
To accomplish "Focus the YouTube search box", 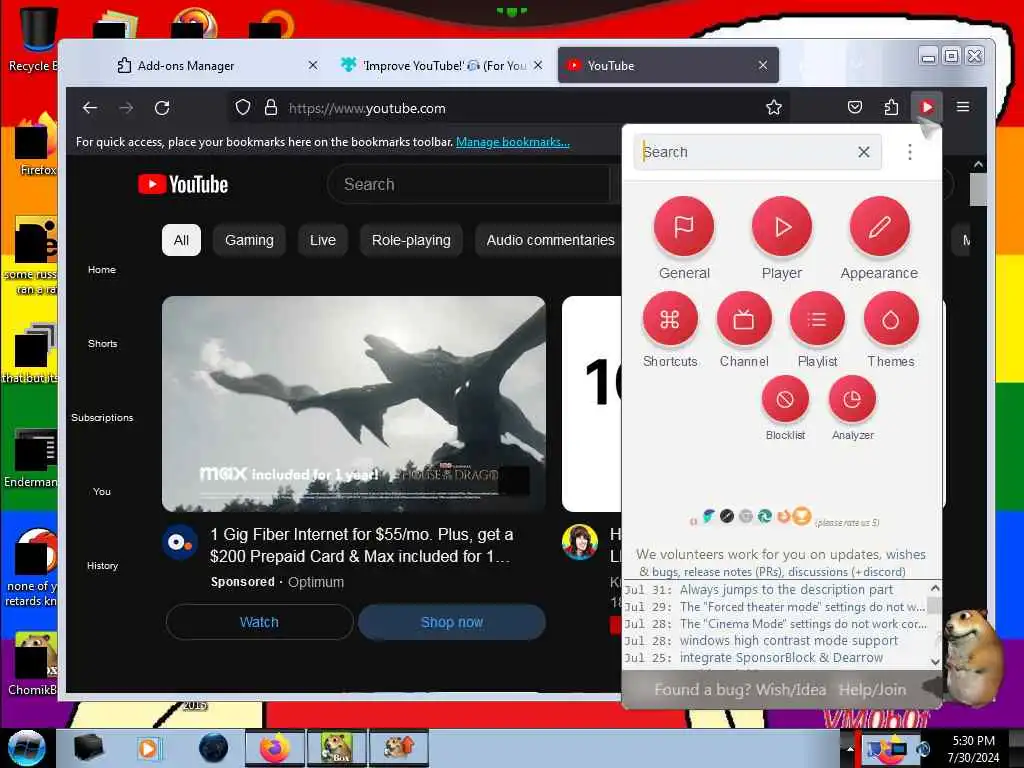I will [x=470, y=185].
